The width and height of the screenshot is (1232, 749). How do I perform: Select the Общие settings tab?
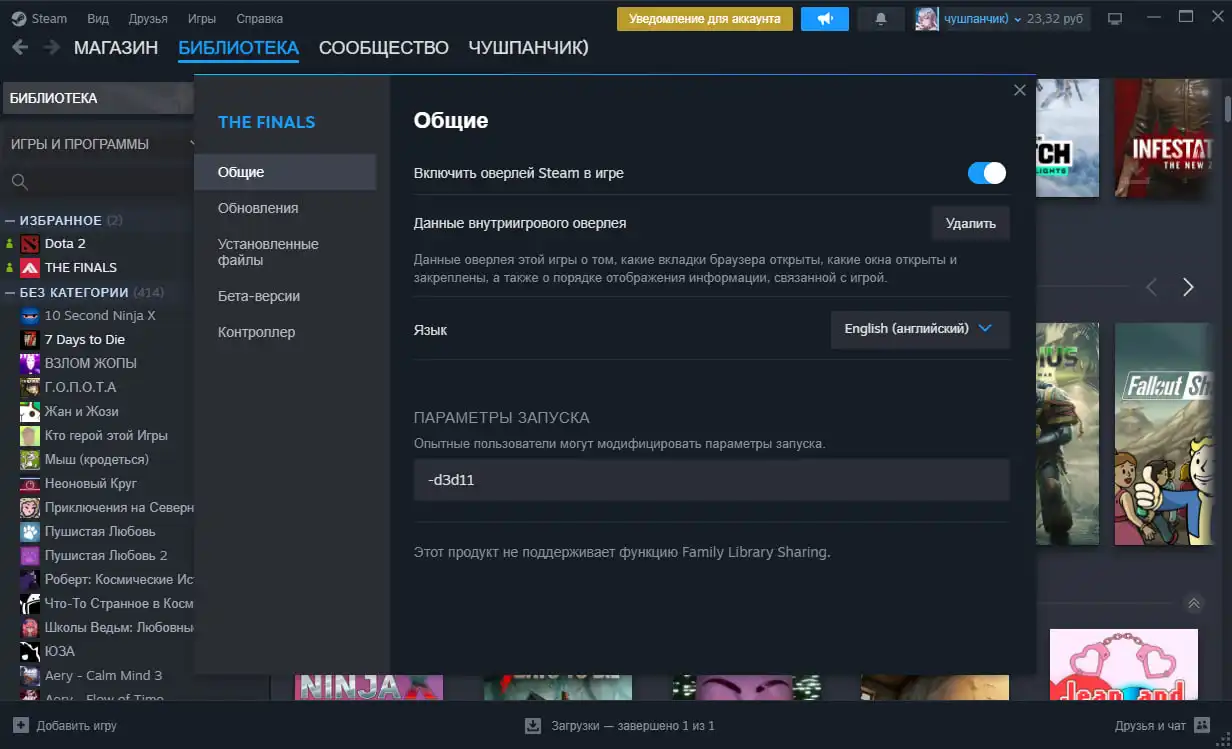click(285, 172)
